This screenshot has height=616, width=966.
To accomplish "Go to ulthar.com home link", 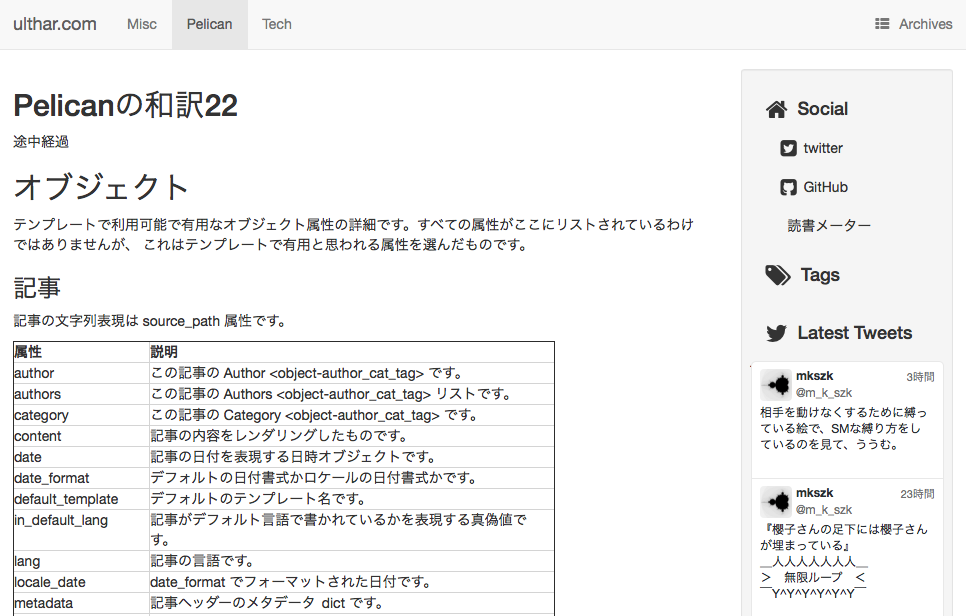I will tap(55, 24).
